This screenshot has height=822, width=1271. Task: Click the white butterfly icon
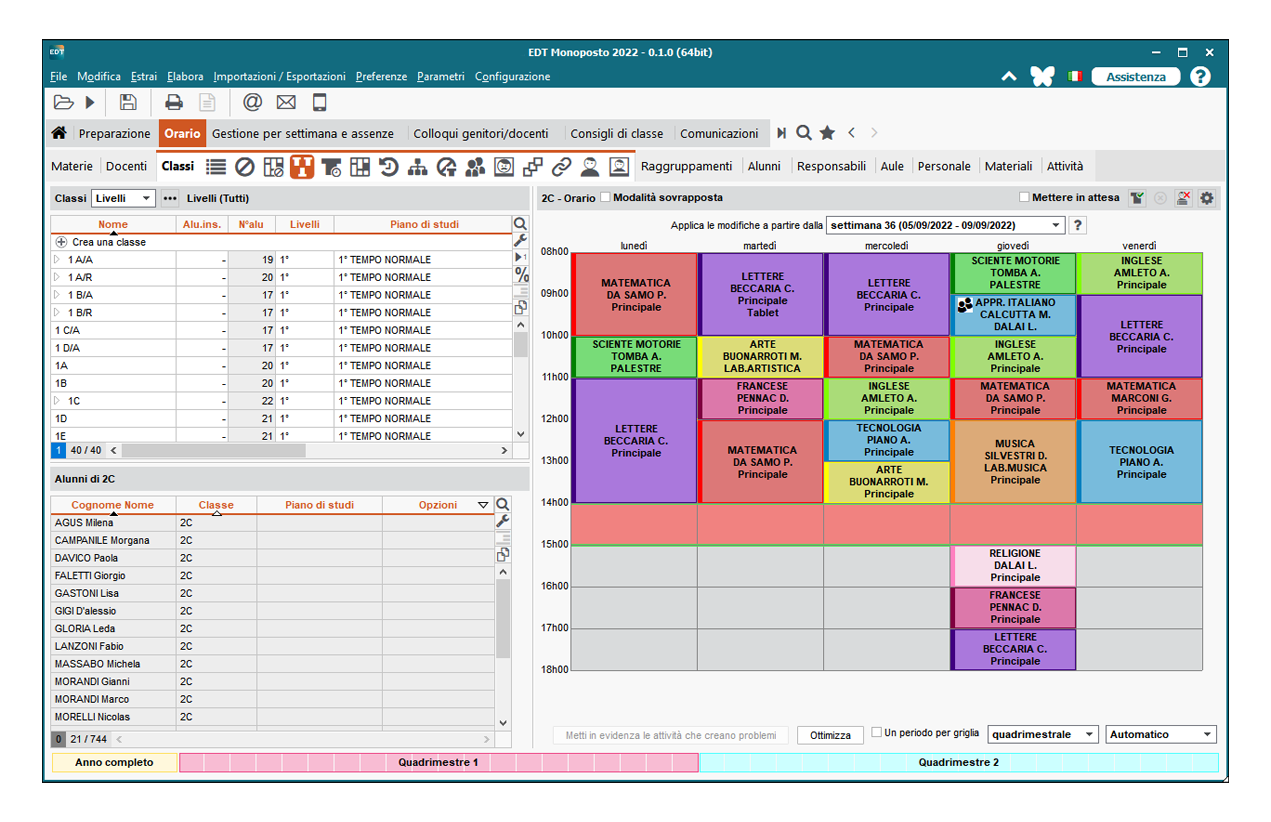click(1042, 76)
